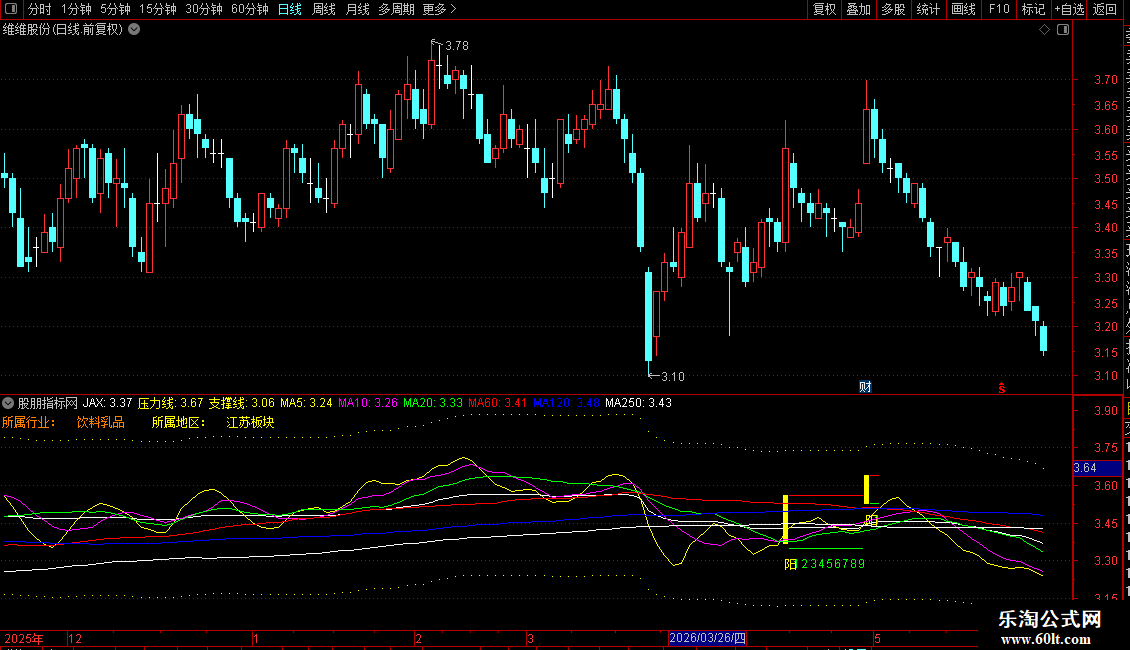This screenshot has height=650, width=1130.
Task: Select the 15分钟 period
Action: 158,9
